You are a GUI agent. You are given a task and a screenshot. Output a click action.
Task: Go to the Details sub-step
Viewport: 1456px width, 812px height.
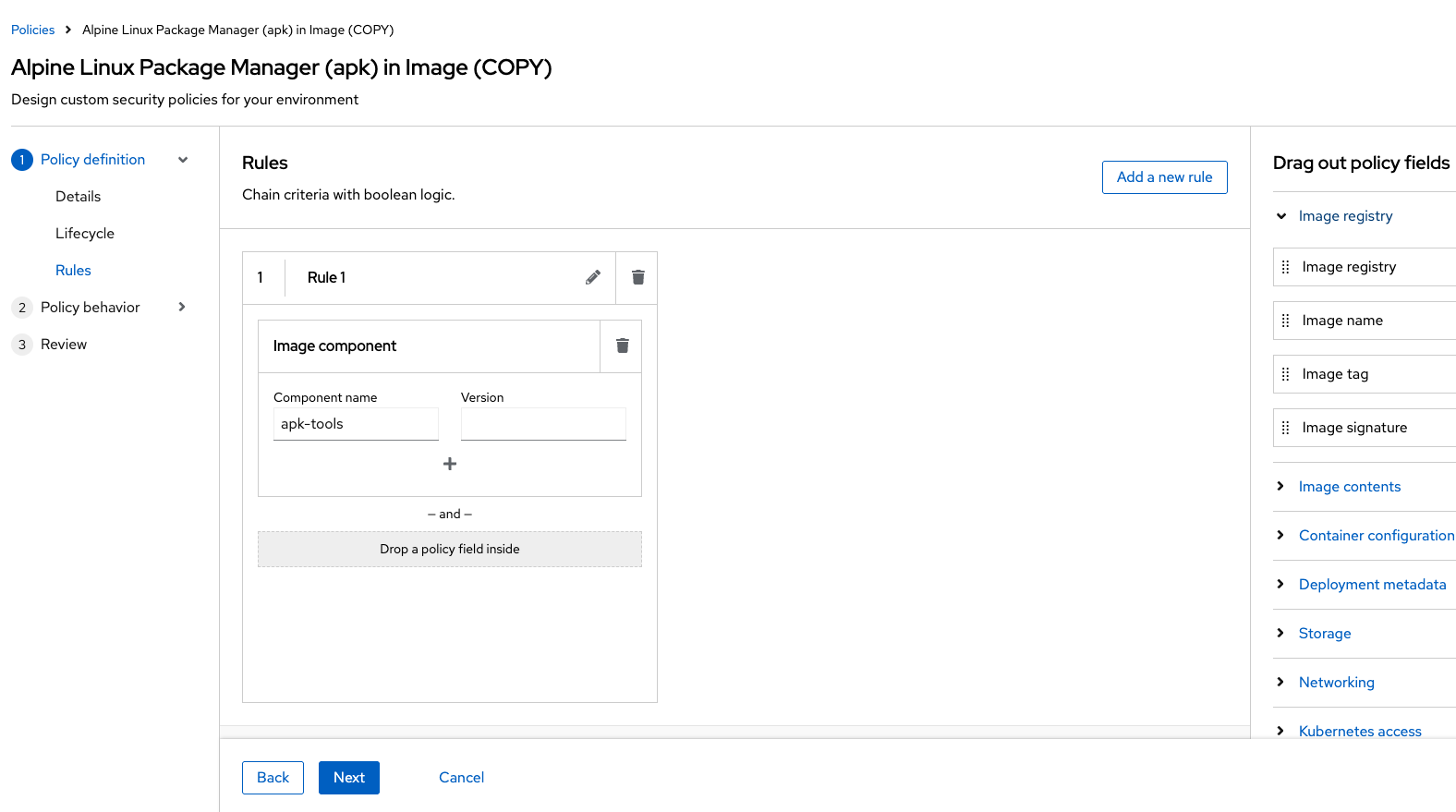coord(78,197)
